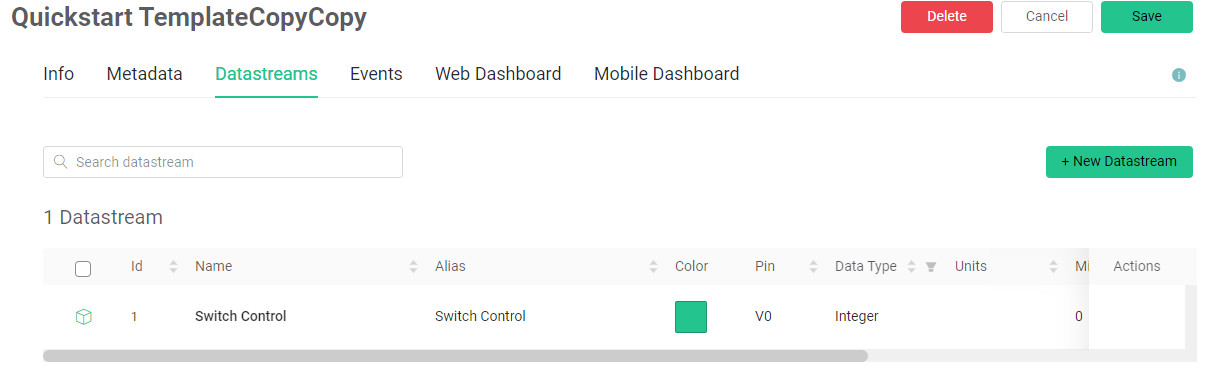Add a datastream with New Datastream button
The width and height of the screenshot is (1215, 390).
click(x=1119, y=162)
